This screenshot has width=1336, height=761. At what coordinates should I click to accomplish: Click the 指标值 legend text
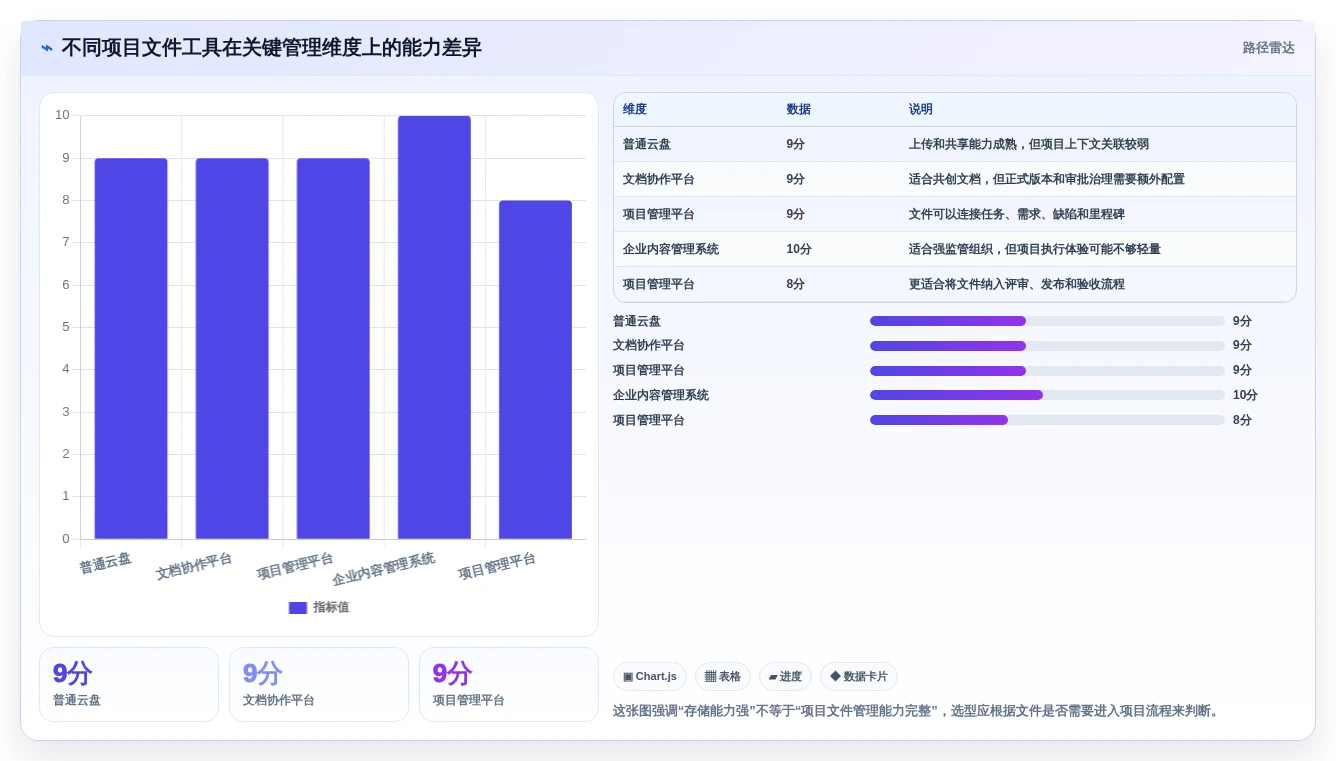331,608
